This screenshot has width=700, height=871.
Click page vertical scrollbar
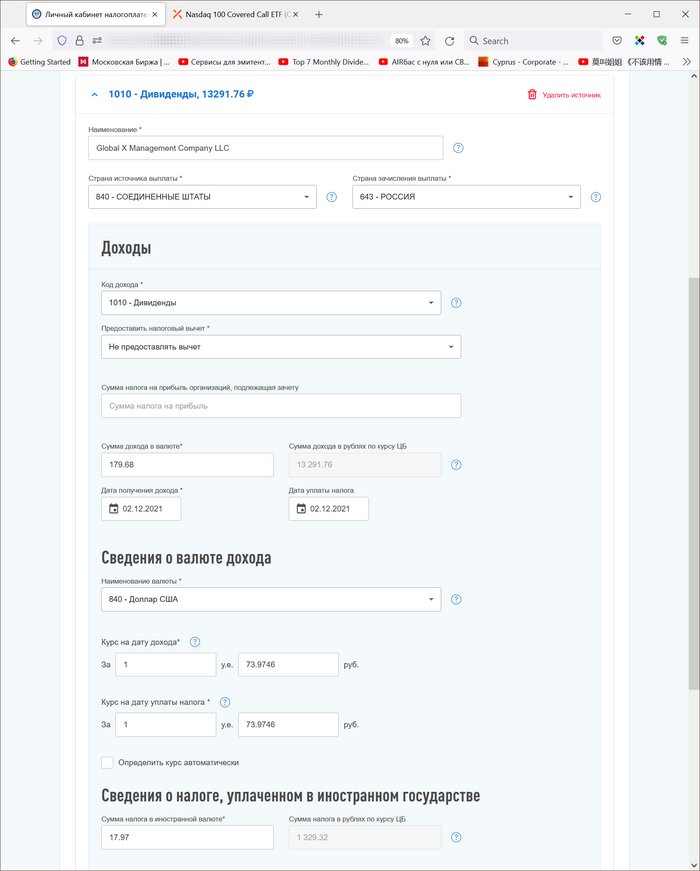[693, 480]
